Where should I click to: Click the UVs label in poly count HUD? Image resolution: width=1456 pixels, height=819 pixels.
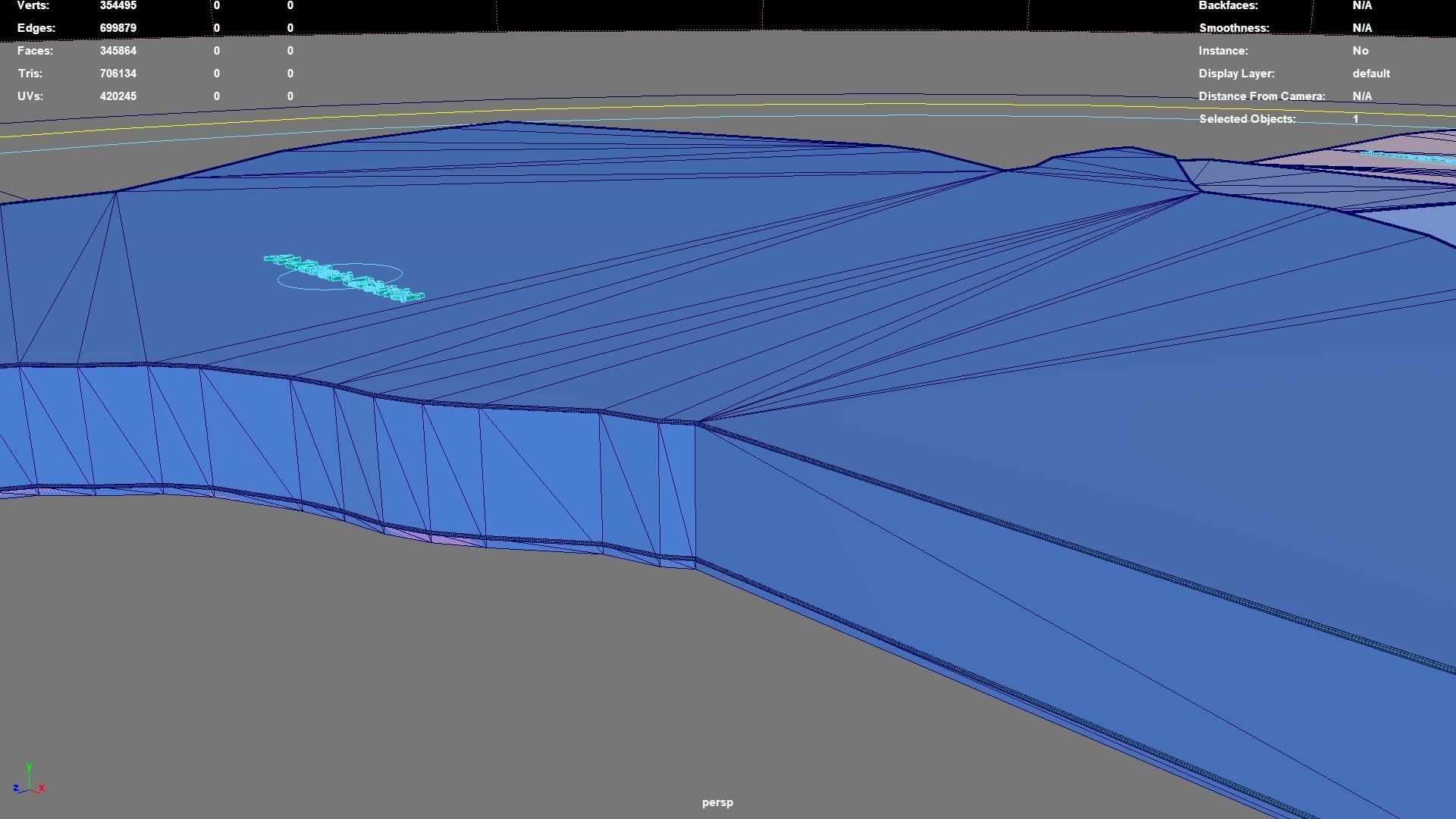[30, 96]
